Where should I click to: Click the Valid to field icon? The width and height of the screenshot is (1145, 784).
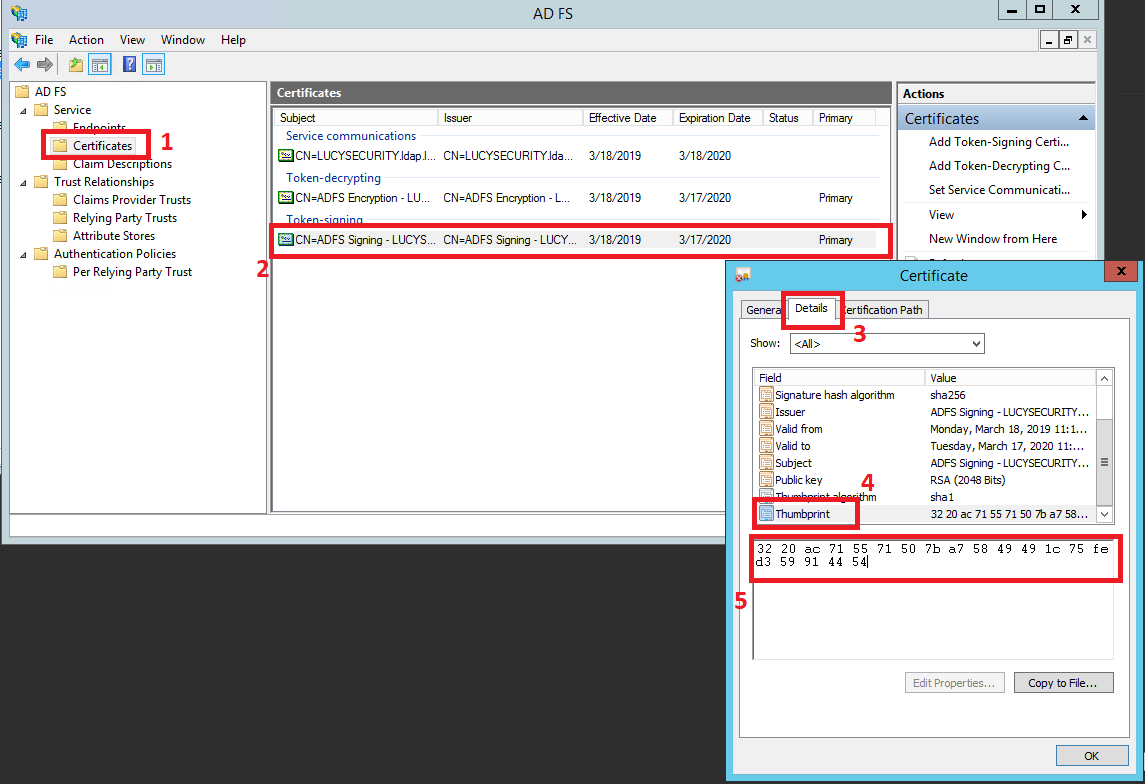(x=766, y=446)
